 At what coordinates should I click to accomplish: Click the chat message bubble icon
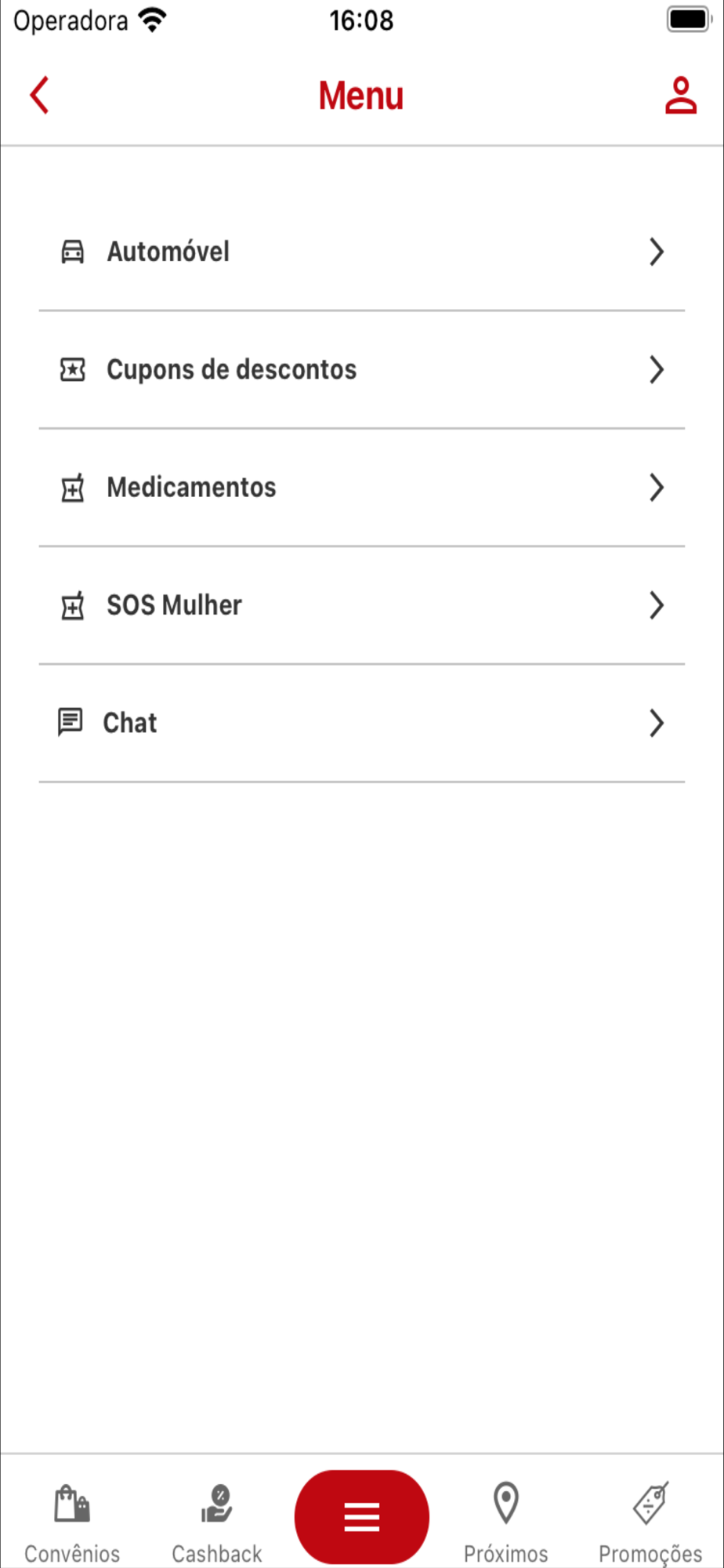click(70, 722)
